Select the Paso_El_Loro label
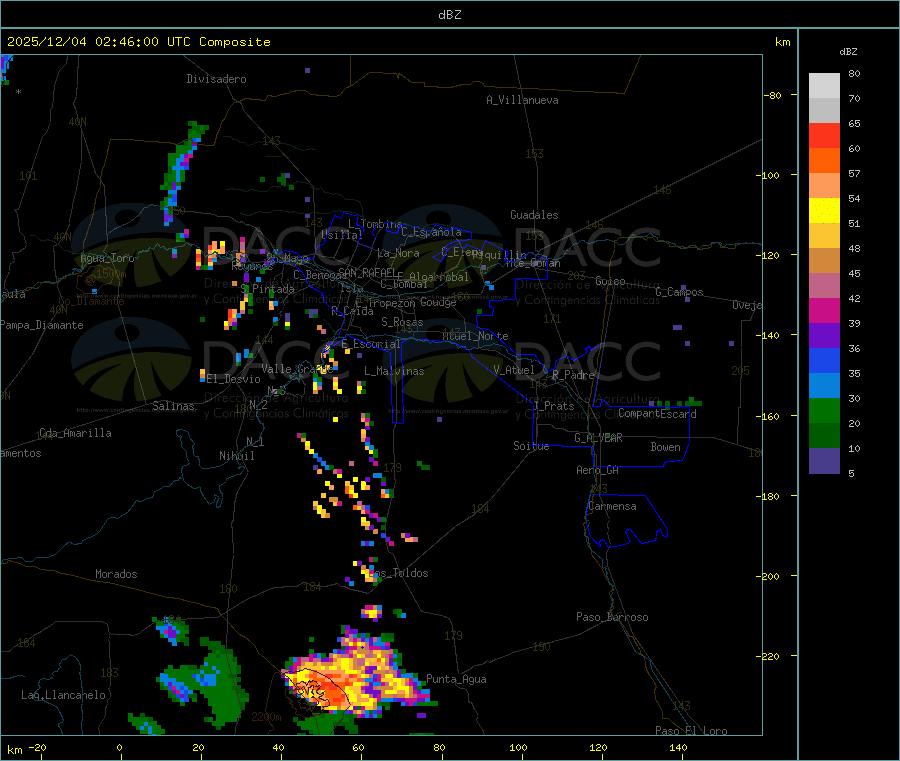The image size is (900, 761). point(692,731)
